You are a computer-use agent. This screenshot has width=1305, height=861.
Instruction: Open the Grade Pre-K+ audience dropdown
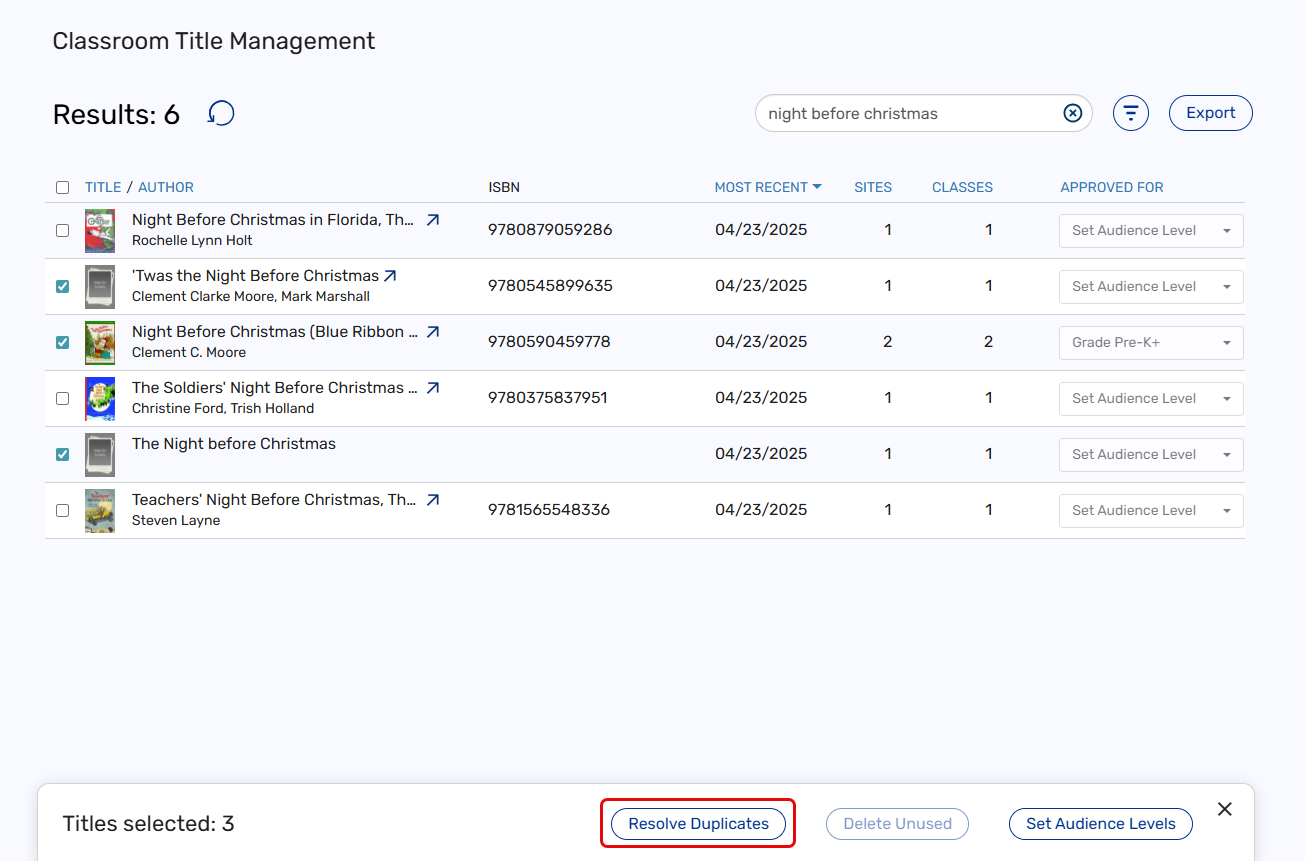tap(1151, 342)
